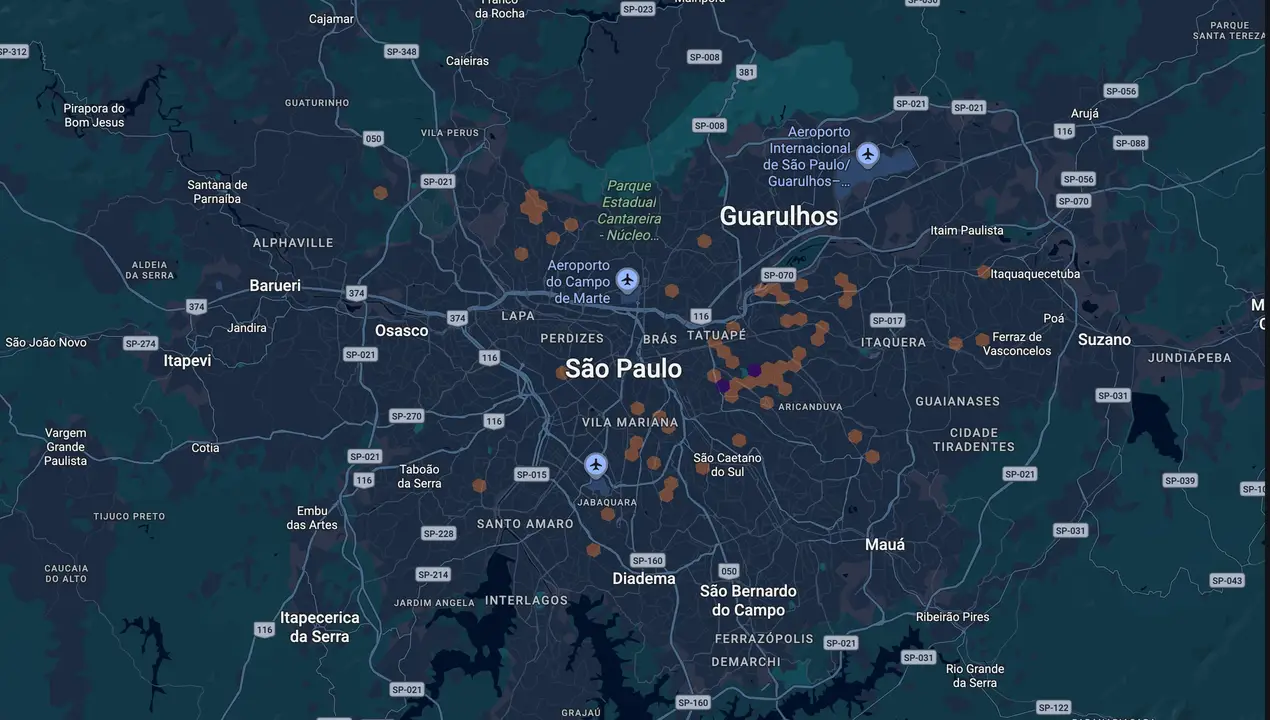Click the SP-039 road shield
The height and width of the screenshot is (720, 1270).
tap(1180, 480)
